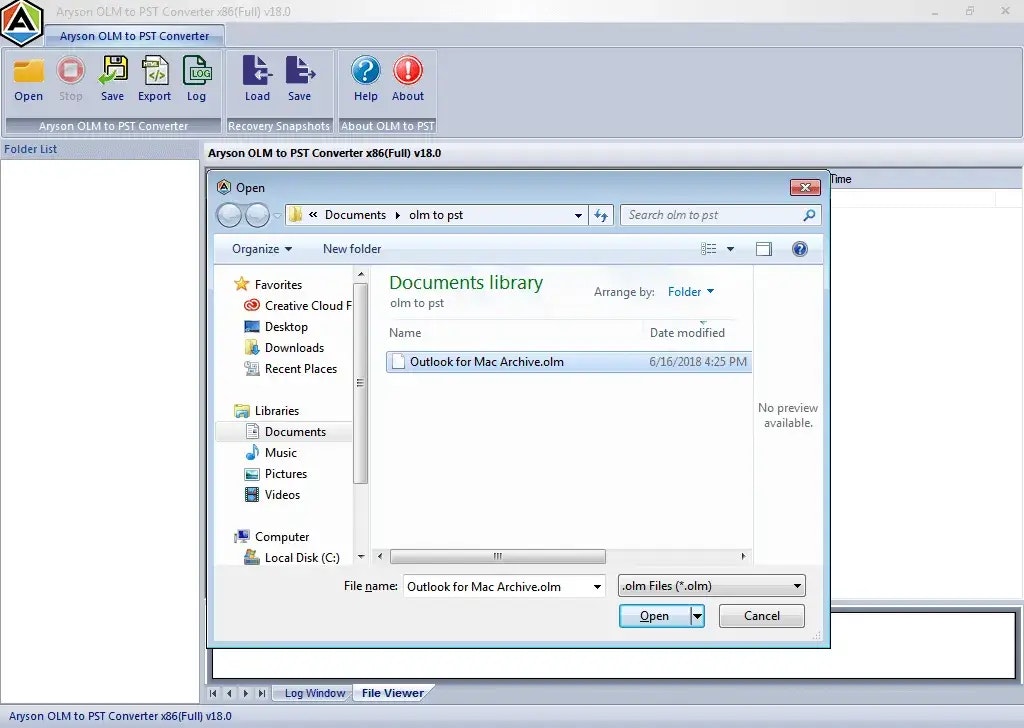Click the red About icon
The height and width of the screenshot is (728, 1024).
(408, 71)
